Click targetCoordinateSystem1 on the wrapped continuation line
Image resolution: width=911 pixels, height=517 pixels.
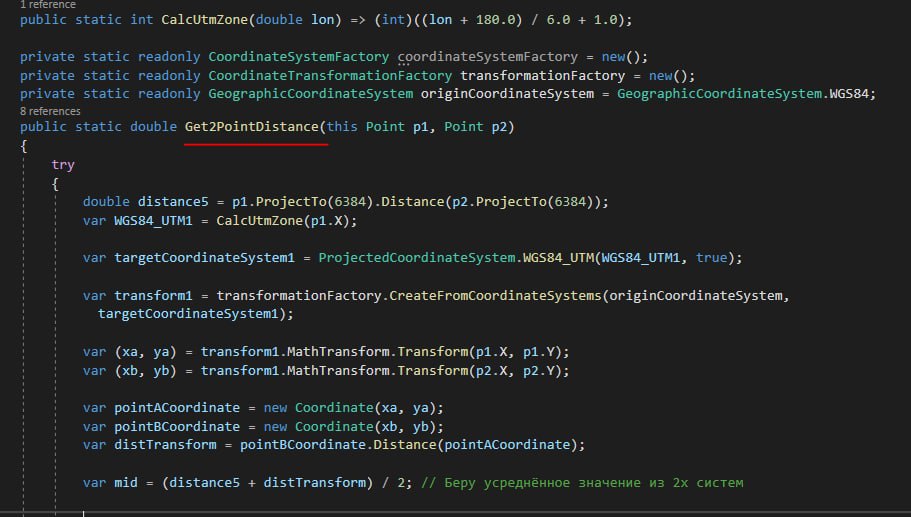tap(188, 314)
